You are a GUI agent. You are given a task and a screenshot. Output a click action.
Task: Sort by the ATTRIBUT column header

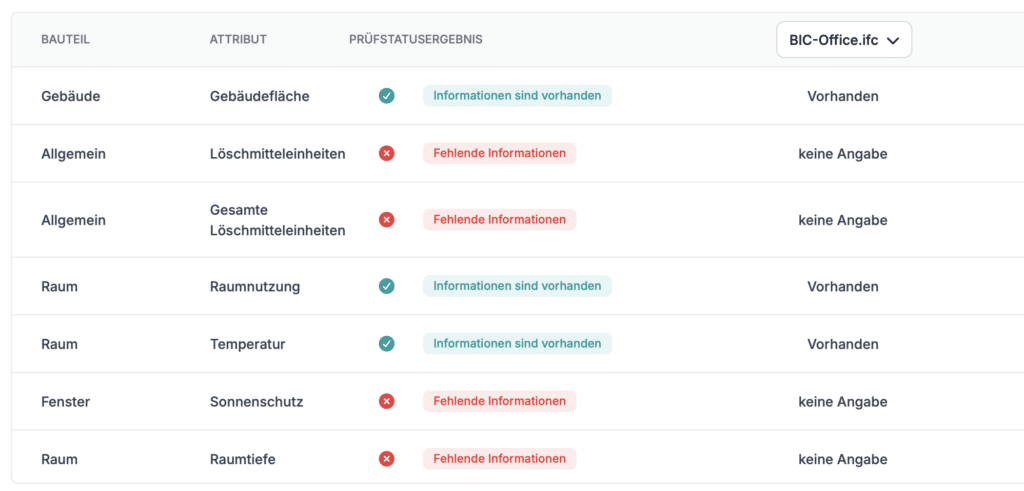[x=238, y=39]
